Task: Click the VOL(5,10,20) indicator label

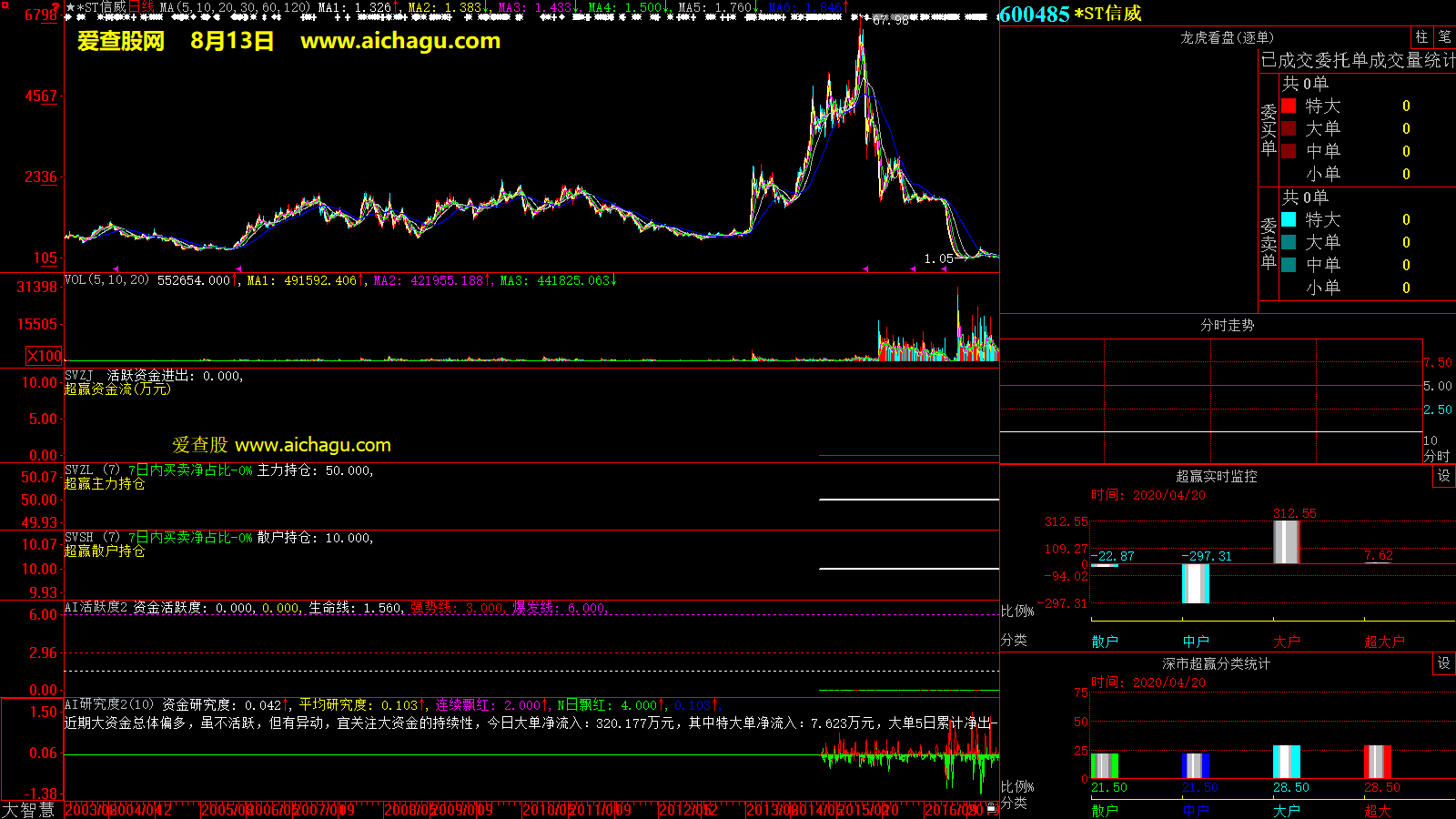Action: (106, 280)
